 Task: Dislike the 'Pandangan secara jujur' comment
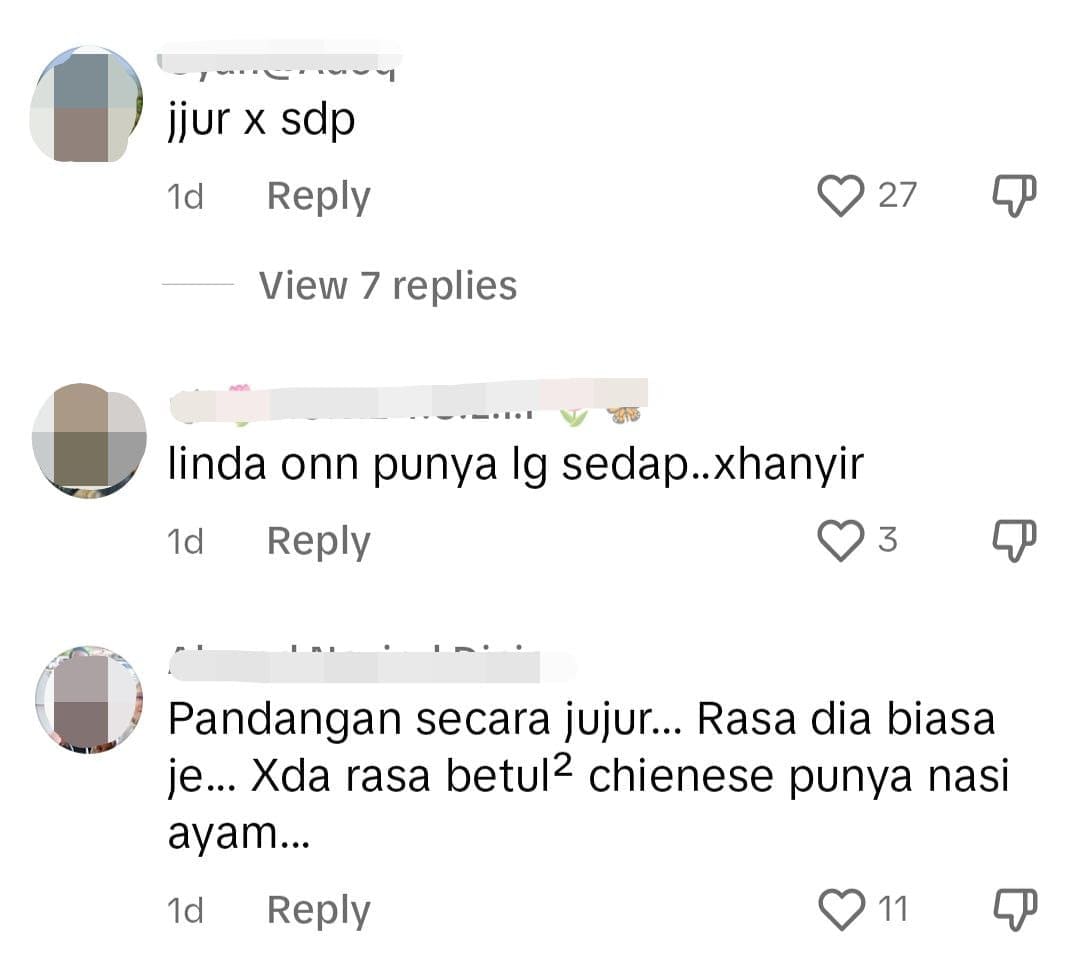pyautogui.click(x=1014, y=910)
